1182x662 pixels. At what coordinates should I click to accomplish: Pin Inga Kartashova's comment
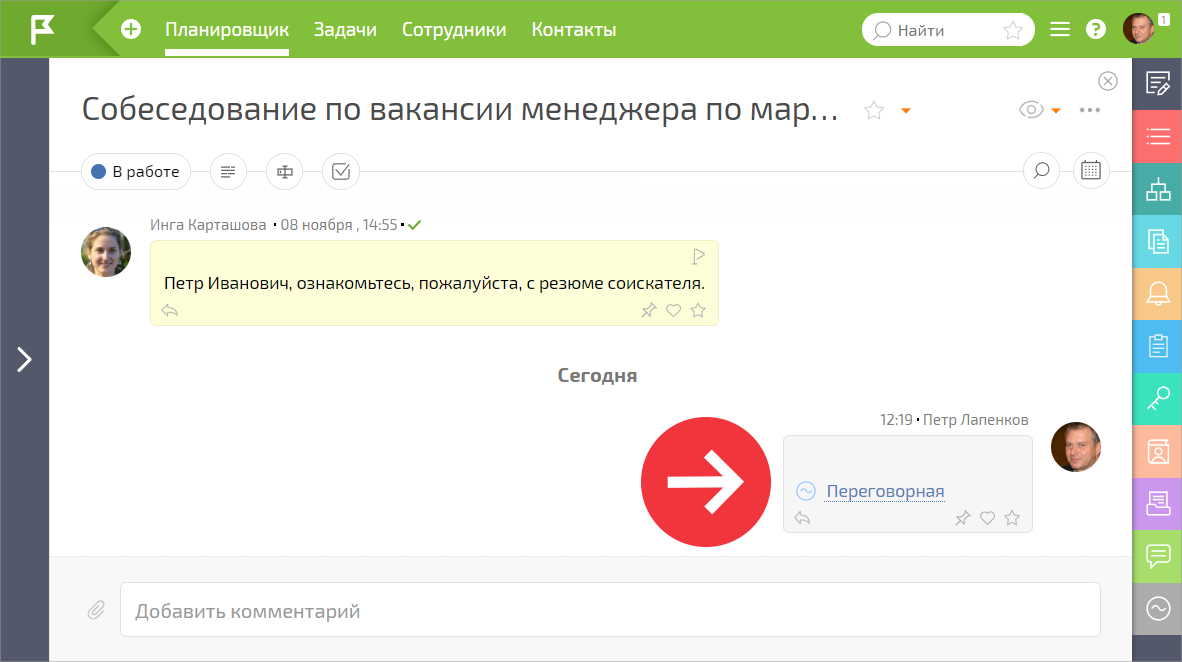coord(648,311)
